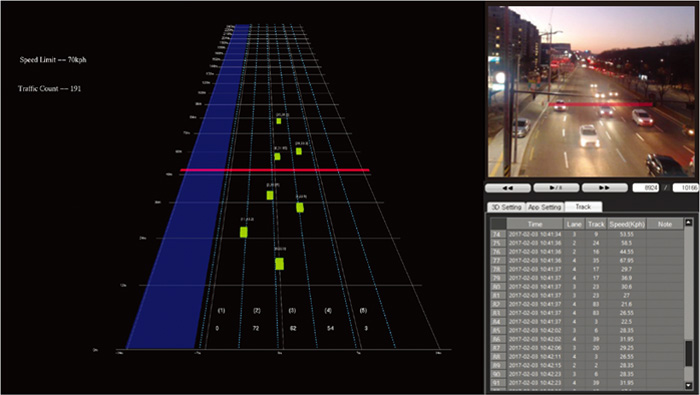
Task: Select row 91 header in track table
Action: tap(498, 383)
